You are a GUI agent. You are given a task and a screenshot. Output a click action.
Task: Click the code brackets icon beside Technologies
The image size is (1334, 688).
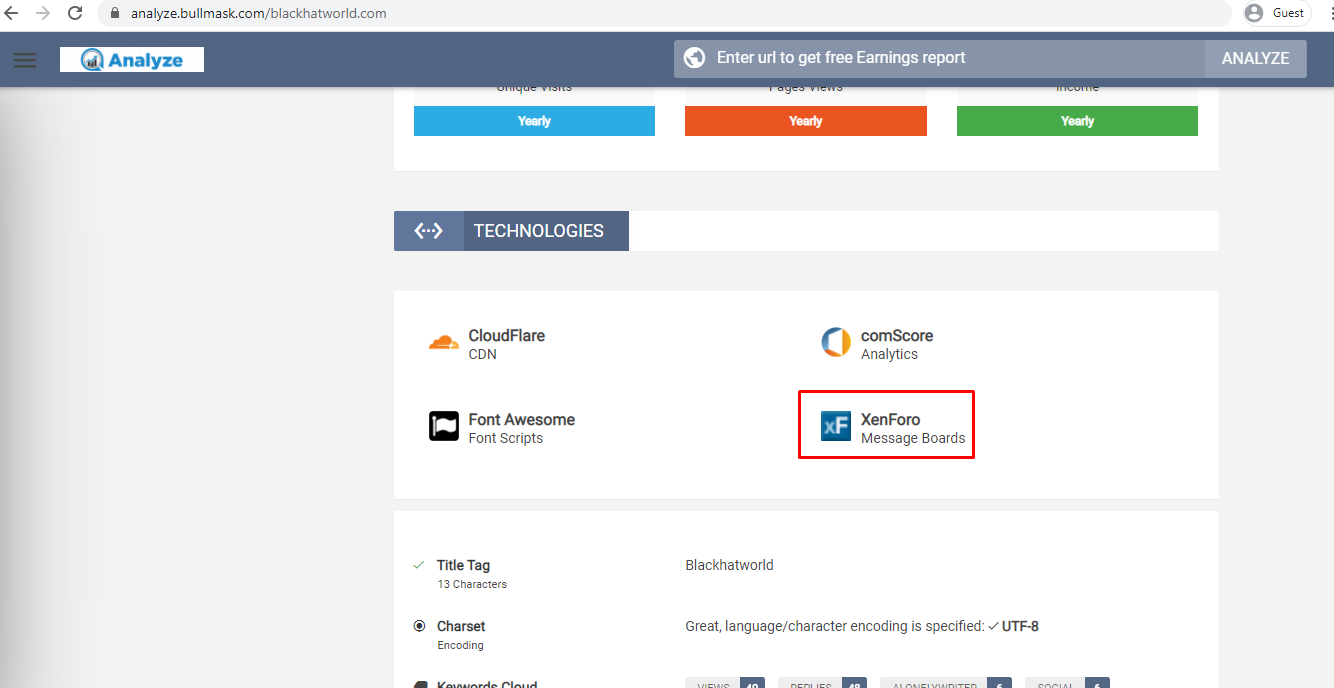(x=429, y=231)
